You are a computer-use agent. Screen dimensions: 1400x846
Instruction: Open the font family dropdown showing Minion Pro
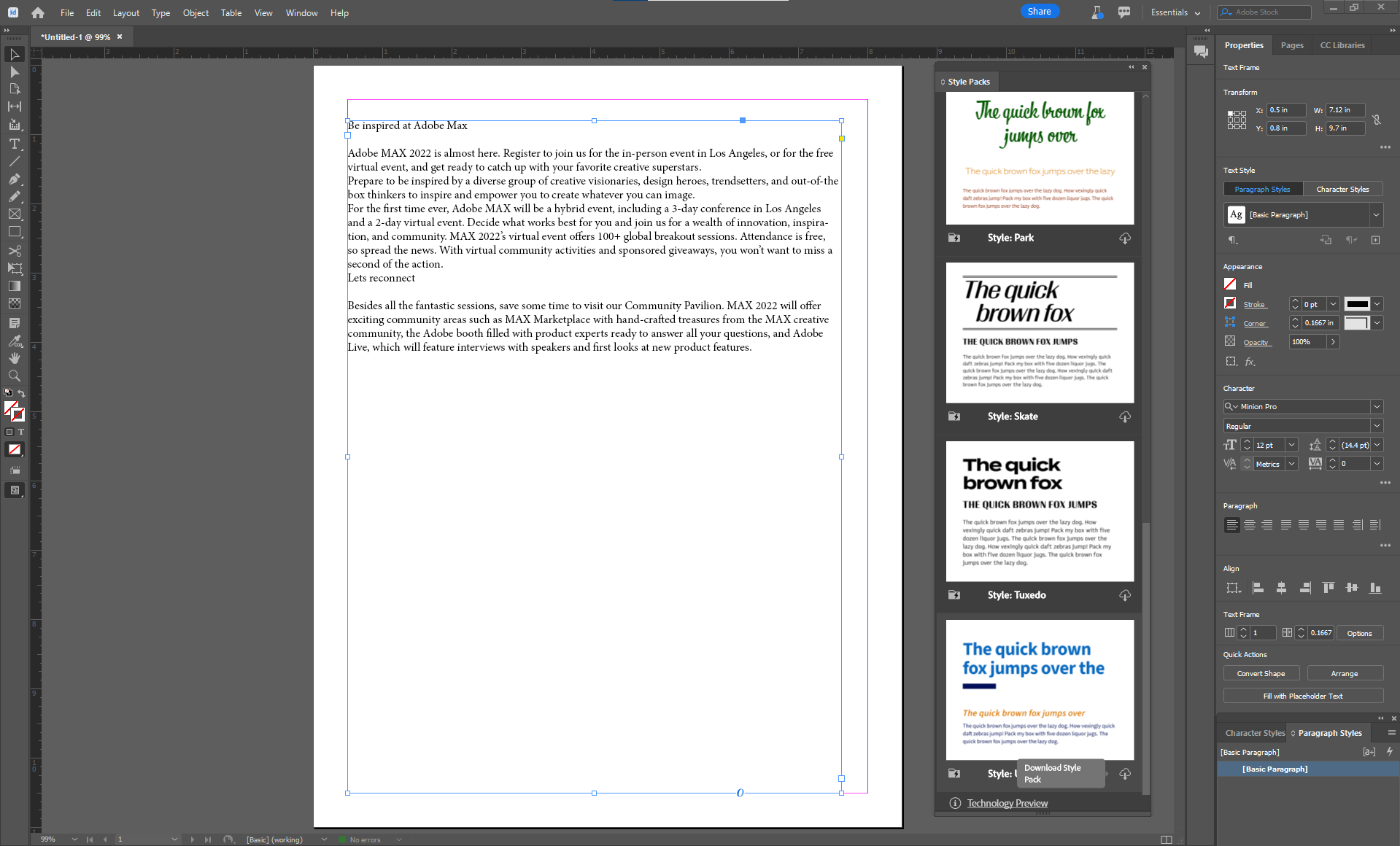tap(1377, 406)
